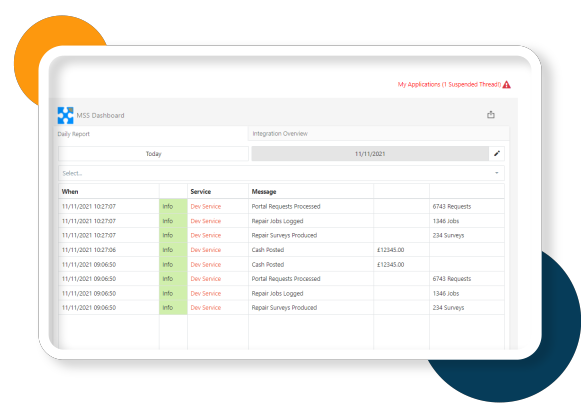
Task: Expand the Select dropdown arrow
Action: pyautogui.click(x=497, y=173)
